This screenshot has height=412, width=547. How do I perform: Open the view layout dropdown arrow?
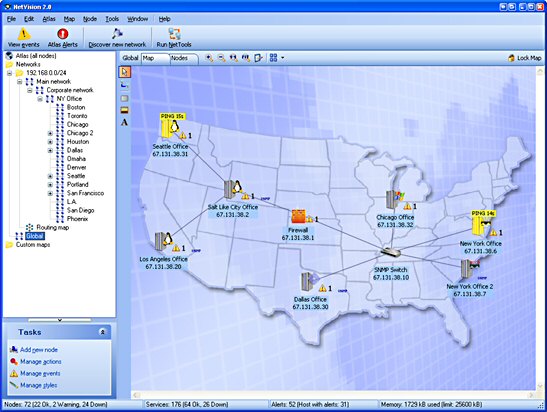[x=282, y=58]
